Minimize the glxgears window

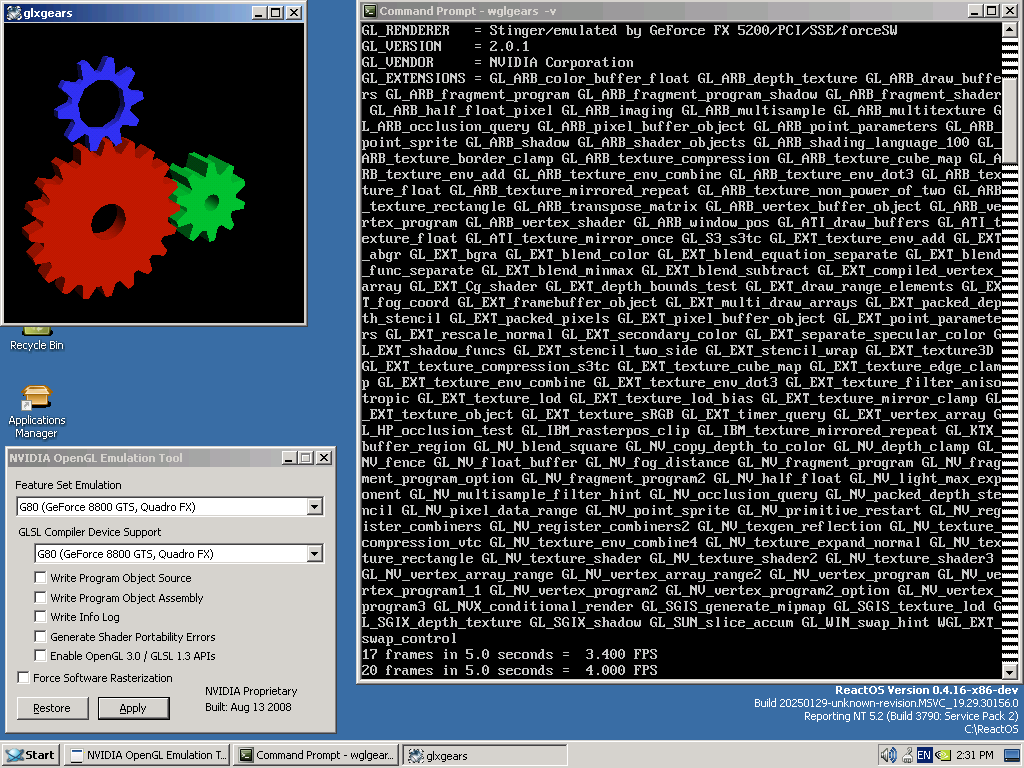pyautogui.click(x=259, y=12)
